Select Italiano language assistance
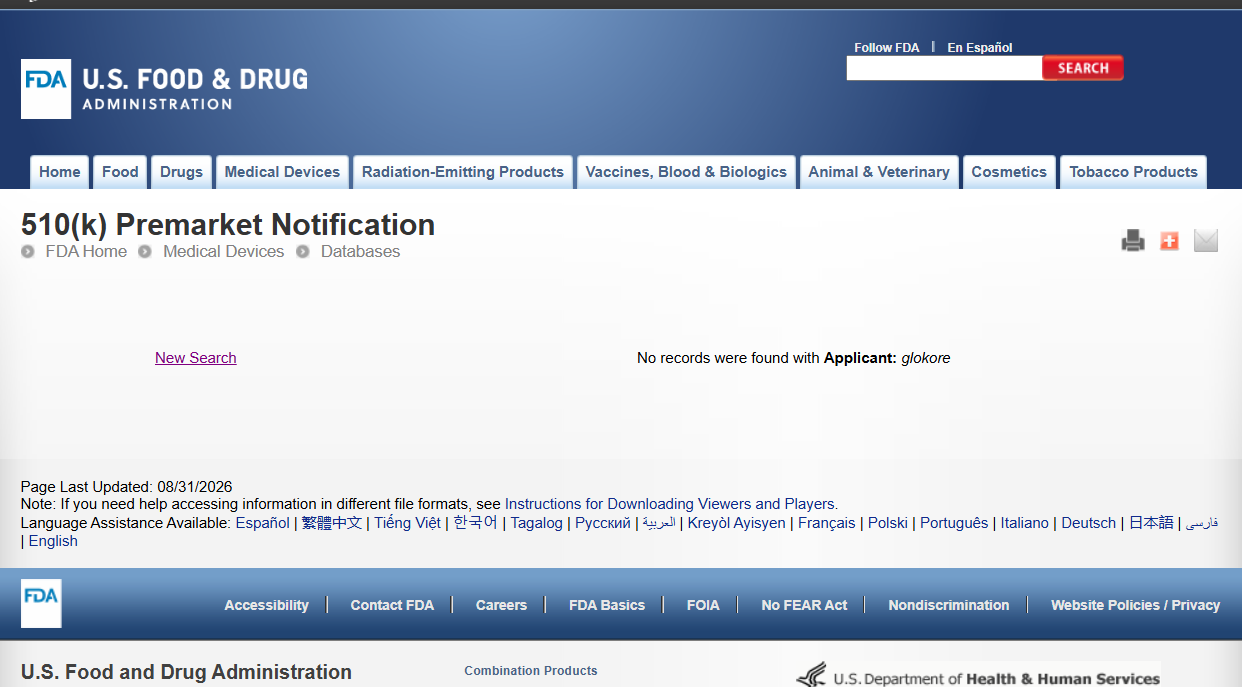This screenshot has width=1242, height=687. tap(1025, 523)
